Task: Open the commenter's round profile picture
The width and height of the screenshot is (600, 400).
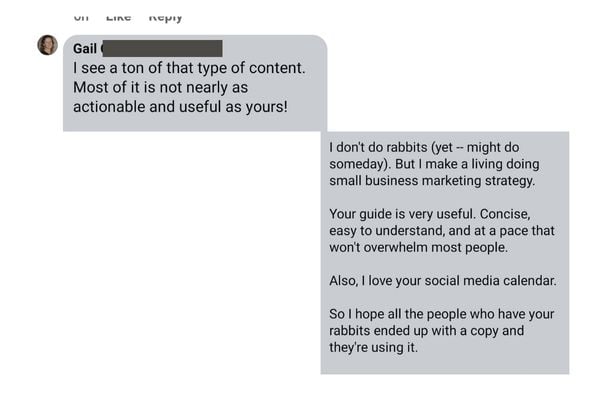Action: coord(47,45)
